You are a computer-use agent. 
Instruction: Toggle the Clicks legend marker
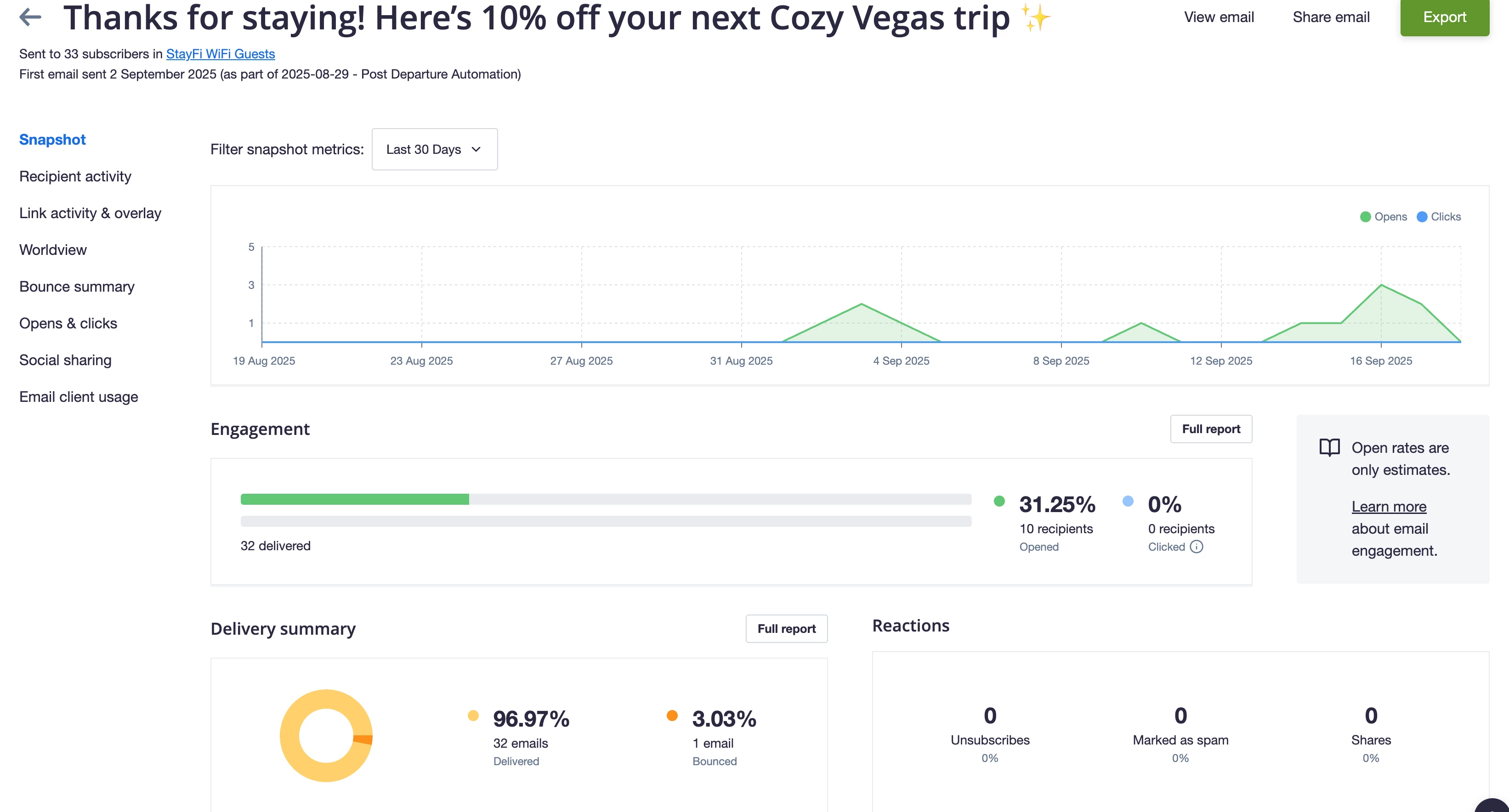(x=1422, y=217)
